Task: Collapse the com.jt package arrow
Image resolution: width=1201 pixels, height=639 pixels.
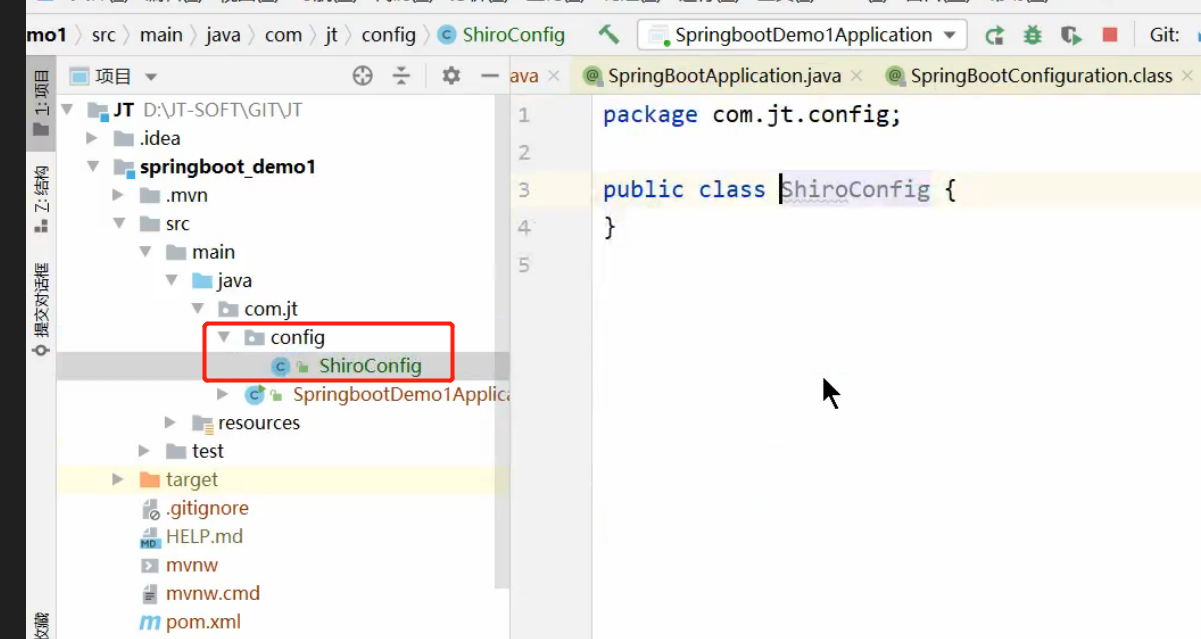Action: [197, 309]
